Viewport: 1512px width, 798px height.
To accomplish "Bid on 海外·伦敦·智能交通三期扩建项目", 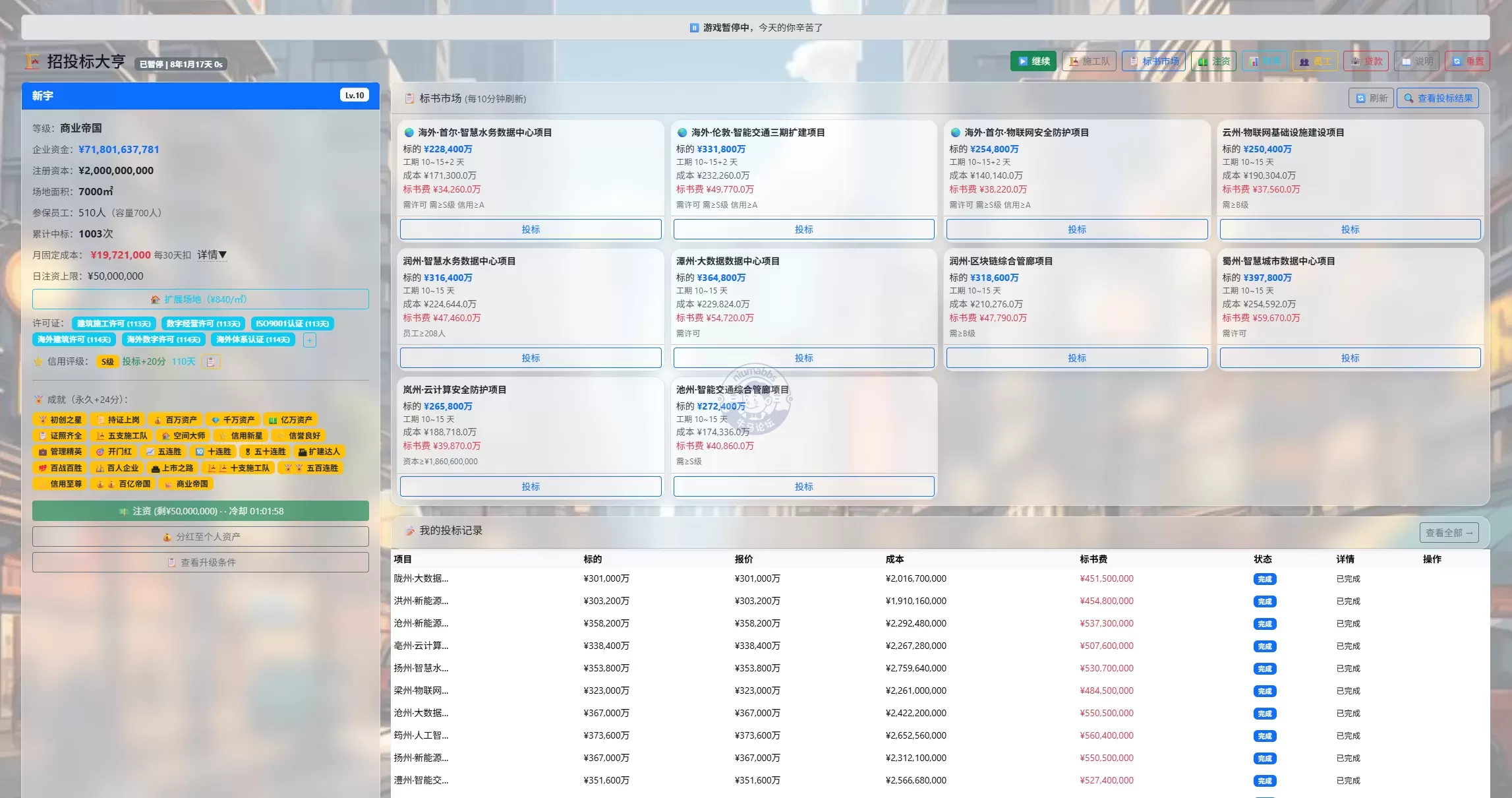I will [x=803, y=230].
